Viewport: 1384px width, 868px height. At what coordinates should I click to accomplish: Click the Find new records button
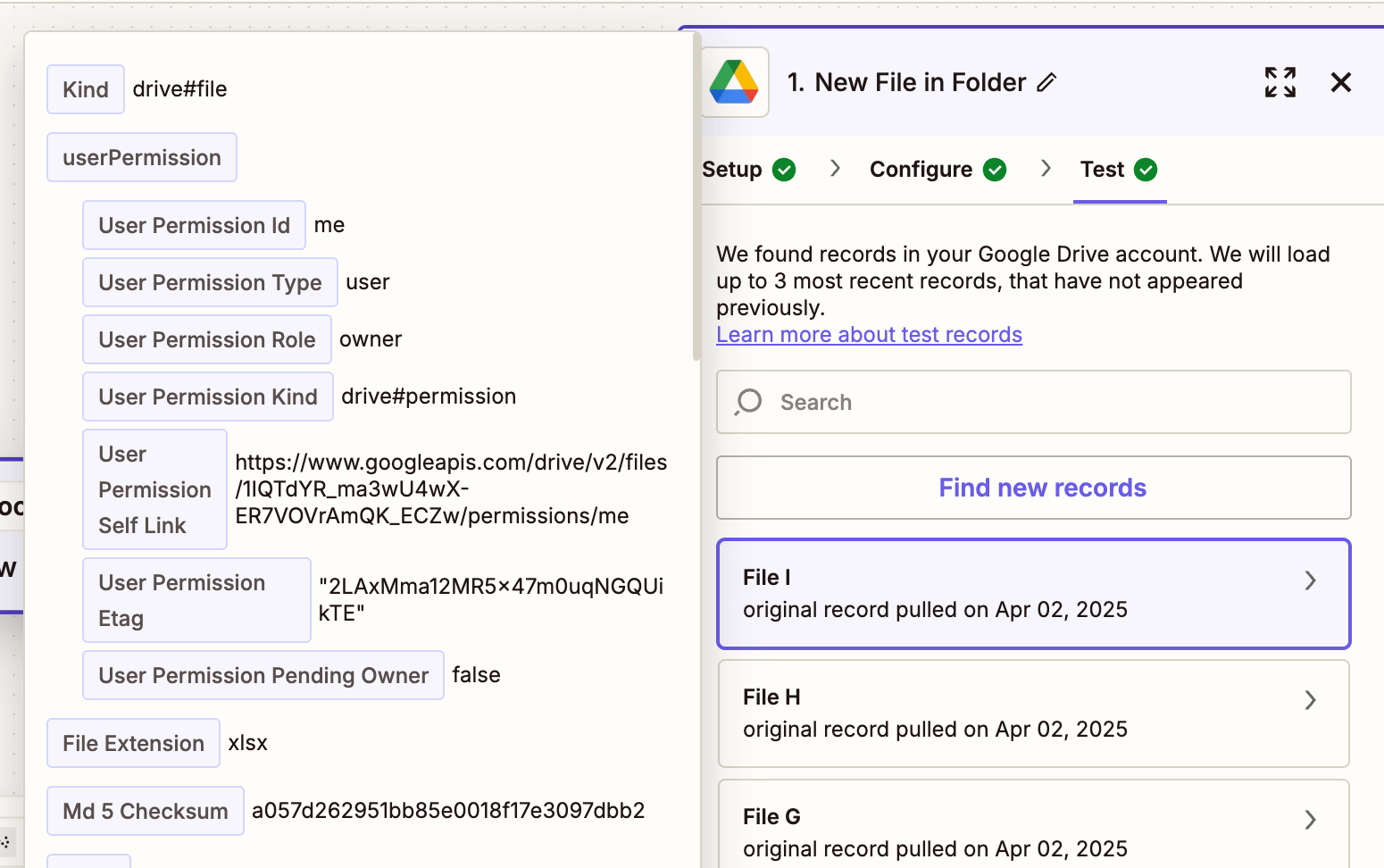click(1042, 488)
